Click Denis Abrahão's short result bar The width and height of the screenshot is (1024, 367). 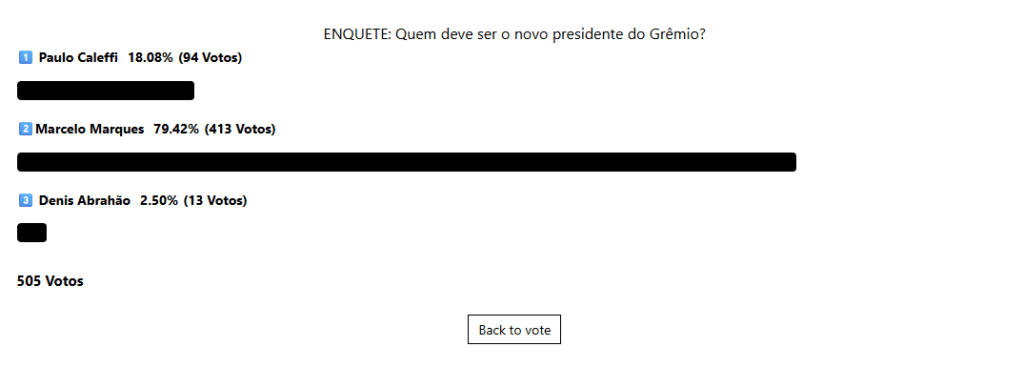32,232
